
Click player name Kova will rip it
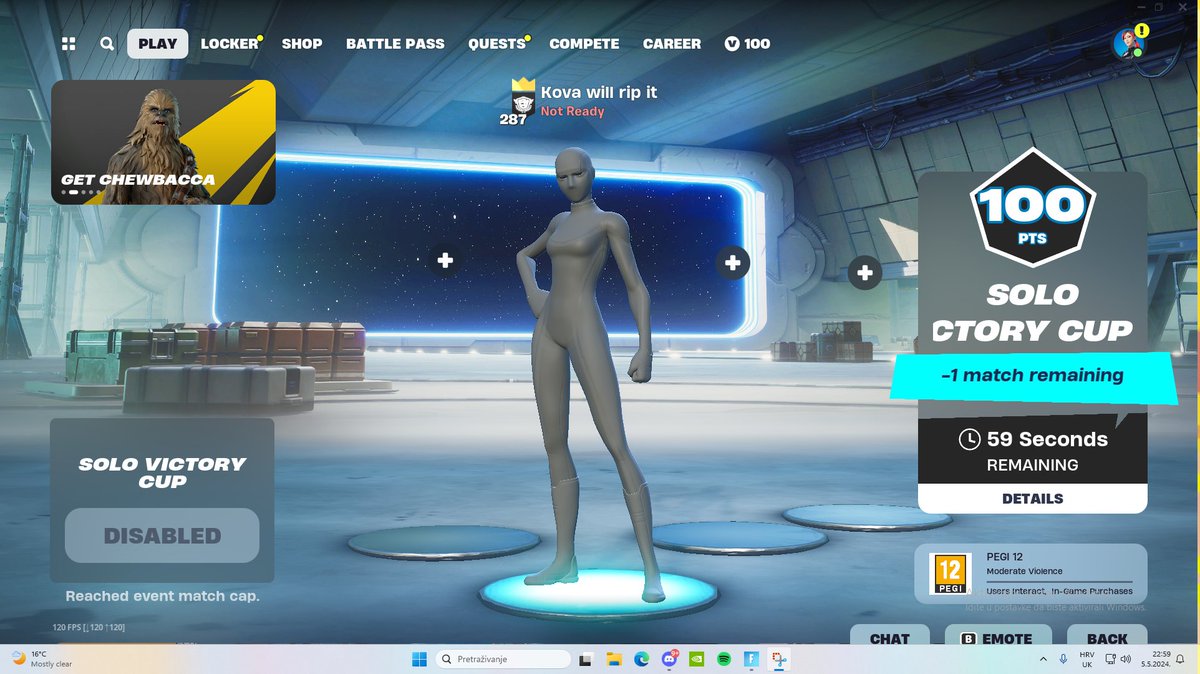(x=599, y=92)
